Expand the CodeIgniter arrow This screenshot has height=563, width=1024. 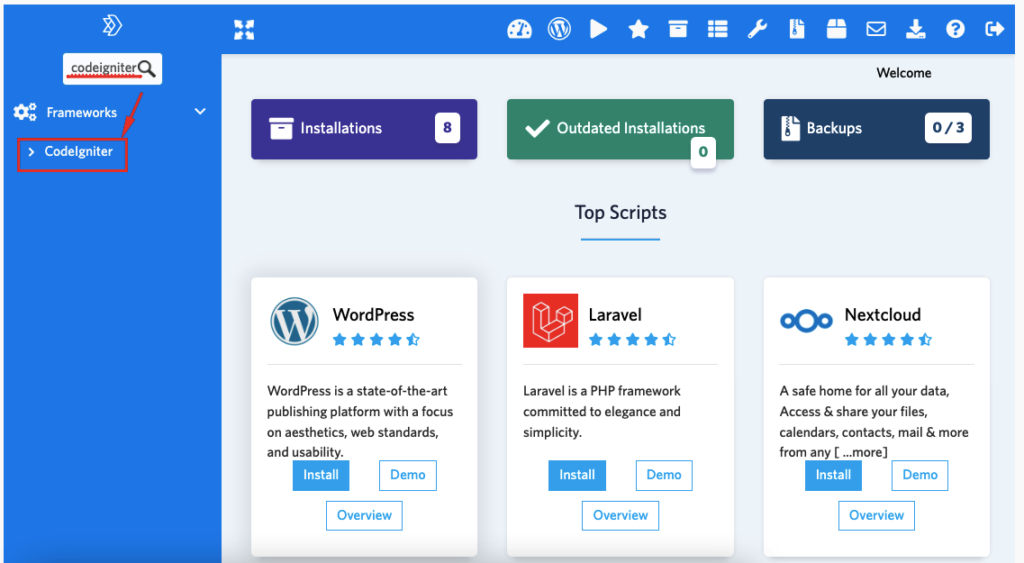click(x=31, y=152)
